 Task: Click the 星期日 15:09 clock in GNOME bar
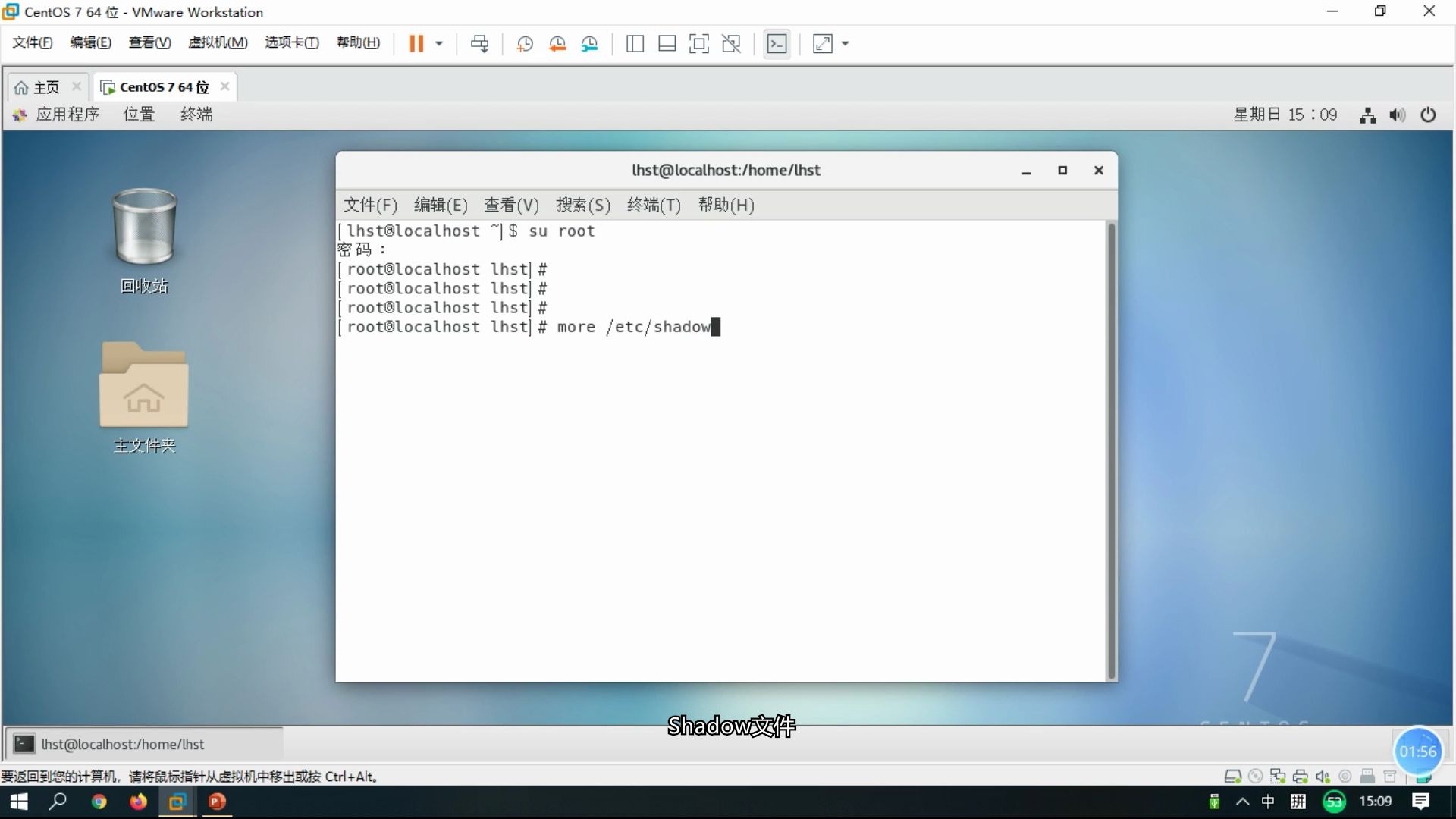1285,115
